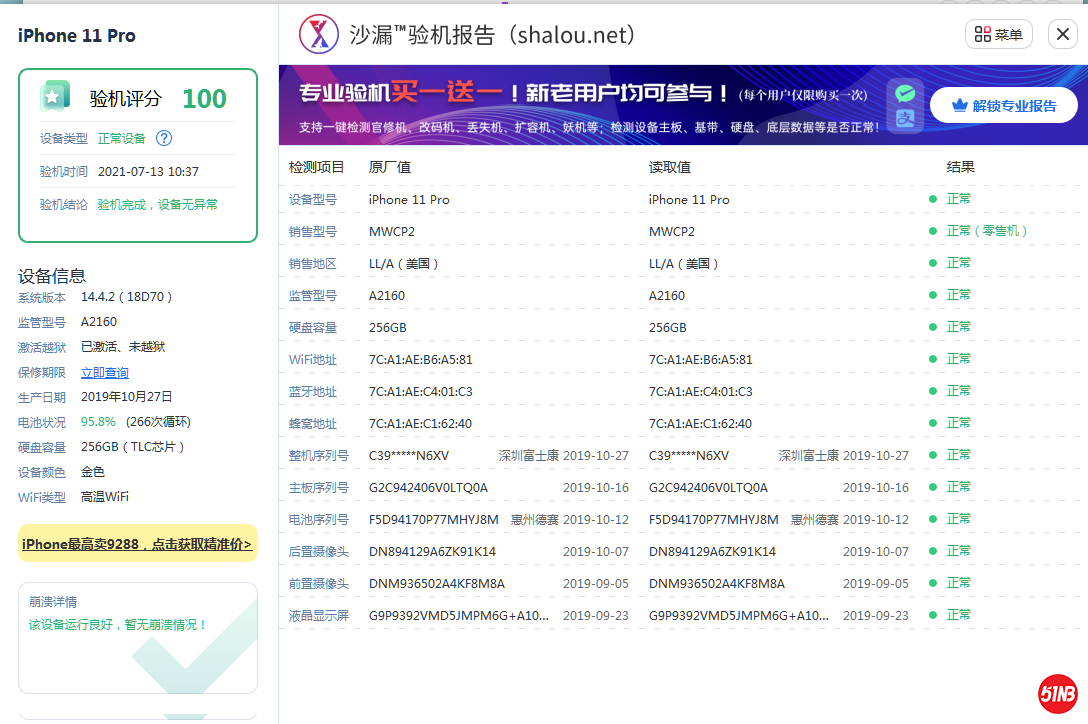Click the Shalou hourglass logo icon
Image resolution: width=1088 pixels, height=724 pixels.
point(319,35)
